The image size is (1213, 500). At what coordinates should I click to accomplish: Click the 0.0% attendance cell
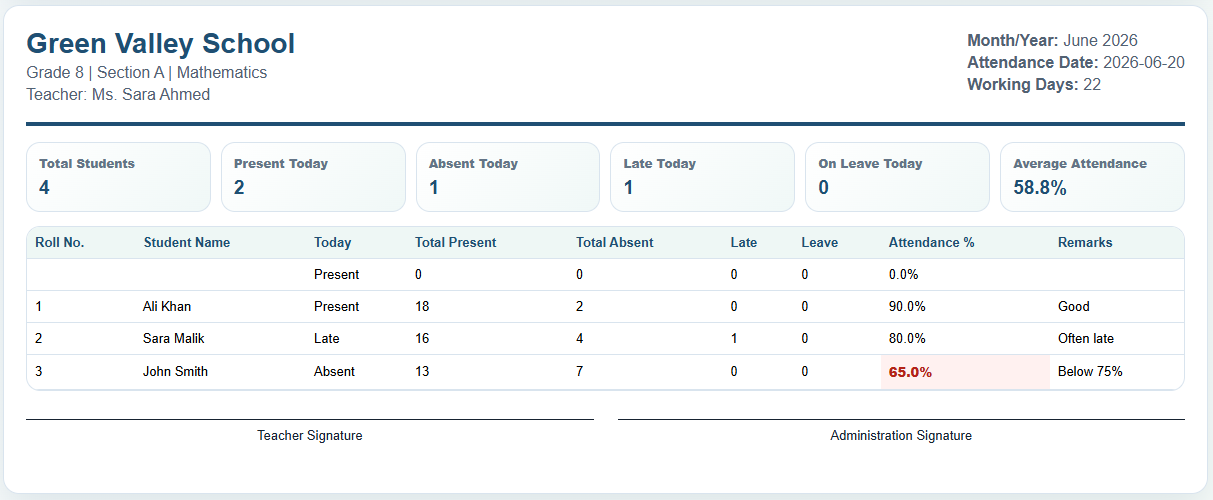965,274
